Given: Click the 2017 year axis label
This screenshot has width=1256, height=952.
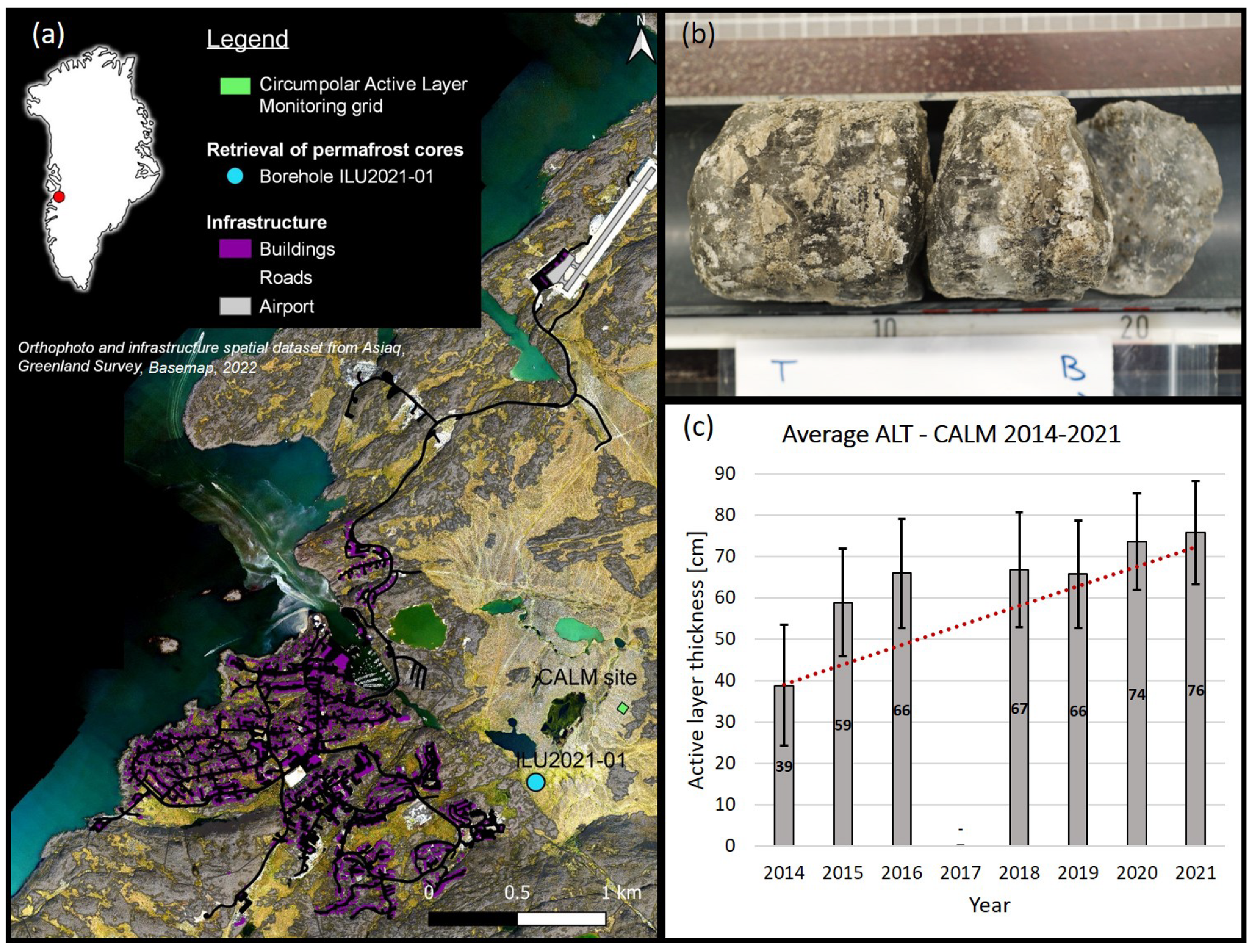Looking at the screenshot, I should point(960,872).
